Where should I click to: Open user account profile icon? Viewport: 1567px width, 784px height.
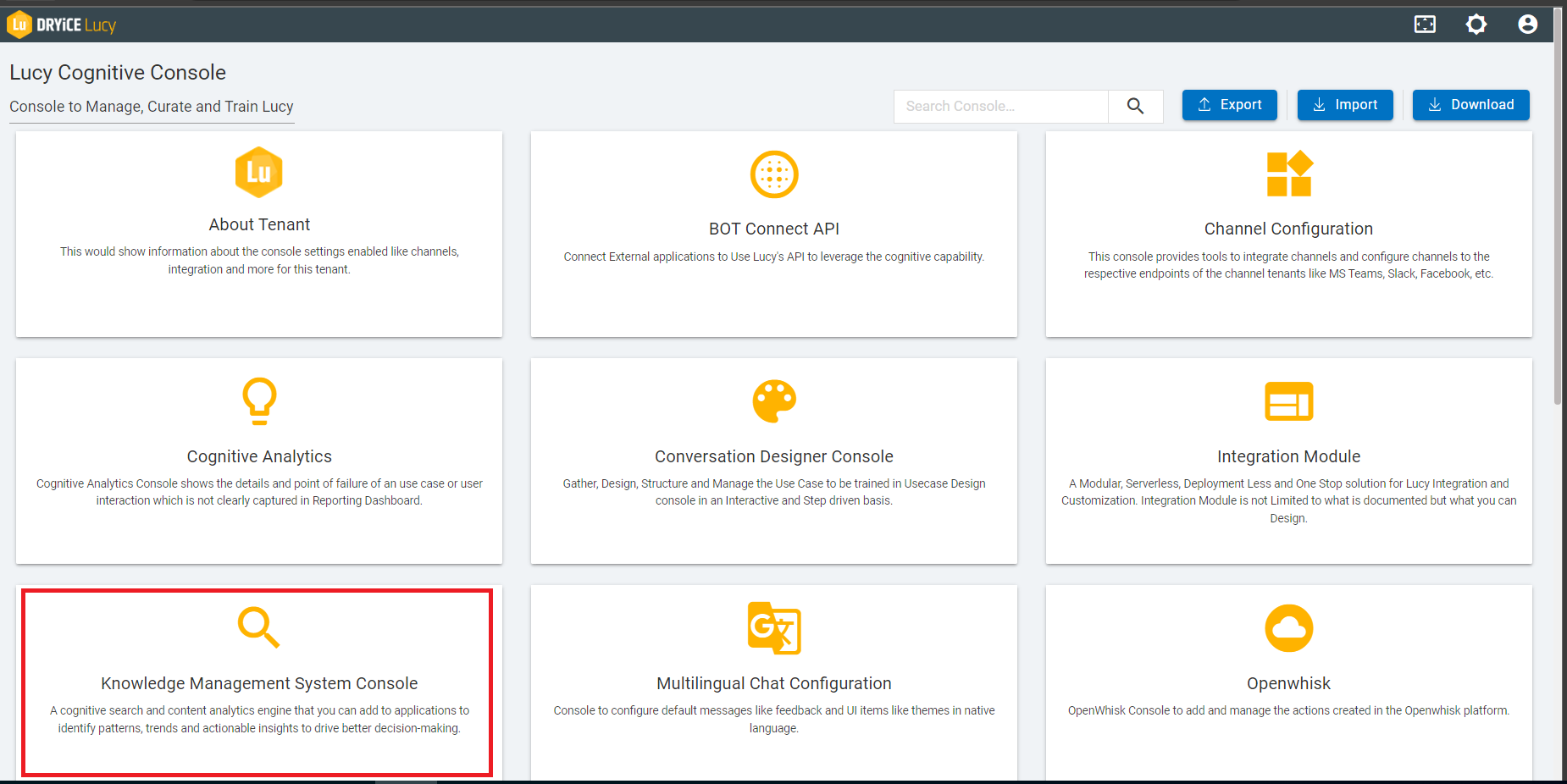click(x=1528, y=25)
